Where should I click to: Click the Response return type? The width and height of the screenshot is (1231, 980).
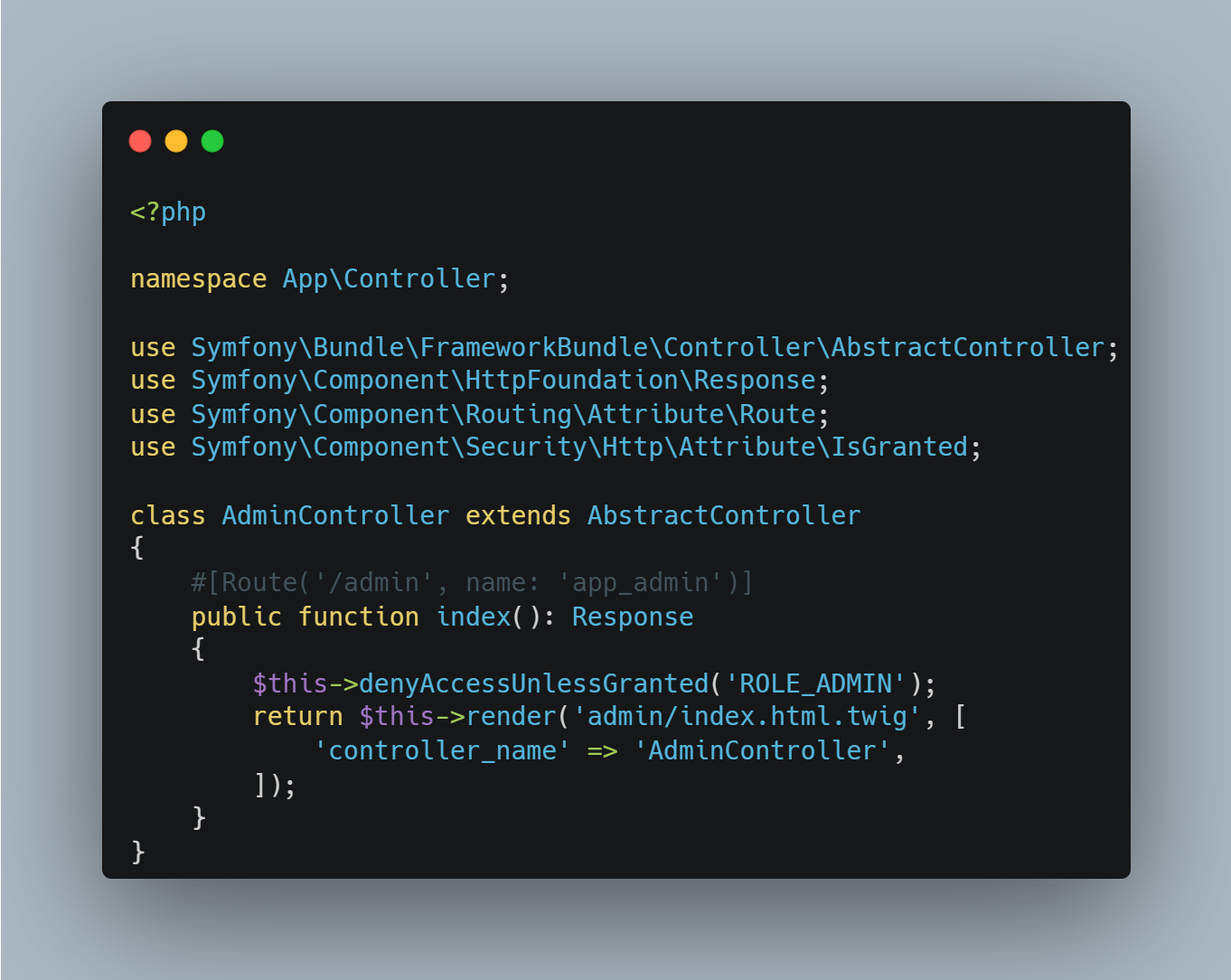[x=633, y=617]
